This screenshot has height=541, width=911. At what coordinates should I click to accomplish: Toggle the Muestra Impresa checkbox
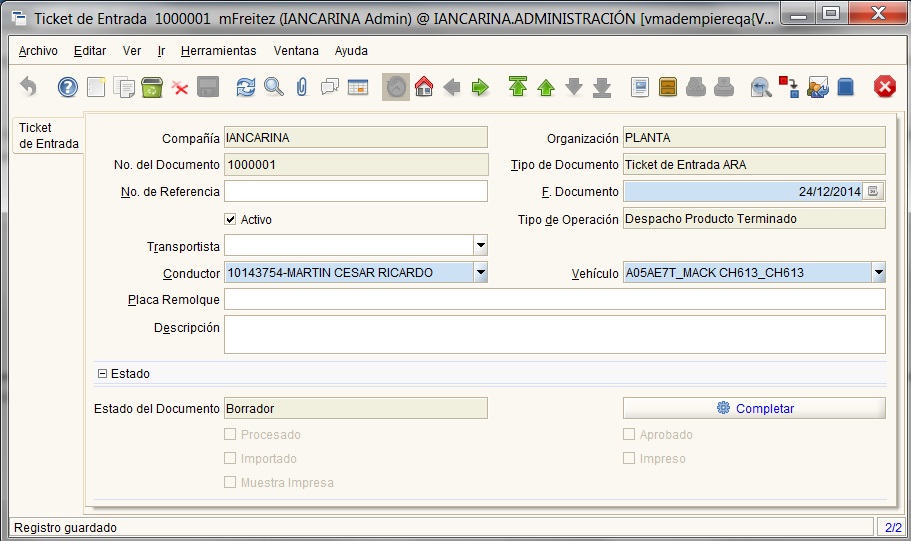click(230, 482)
